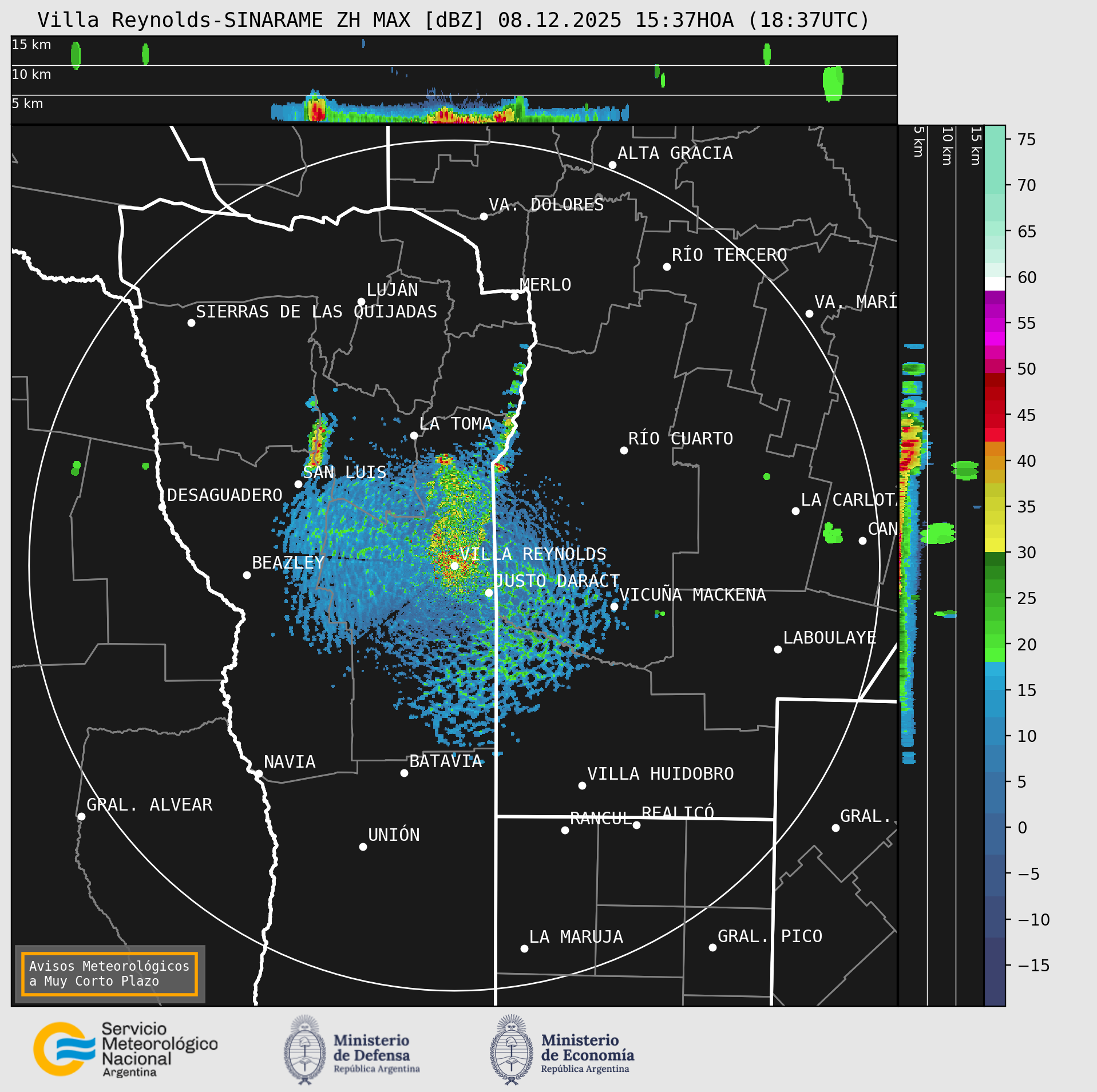Click the radar title with date and time
Viewport: 1097px width, 1092px height.
[x=454, y=20]
